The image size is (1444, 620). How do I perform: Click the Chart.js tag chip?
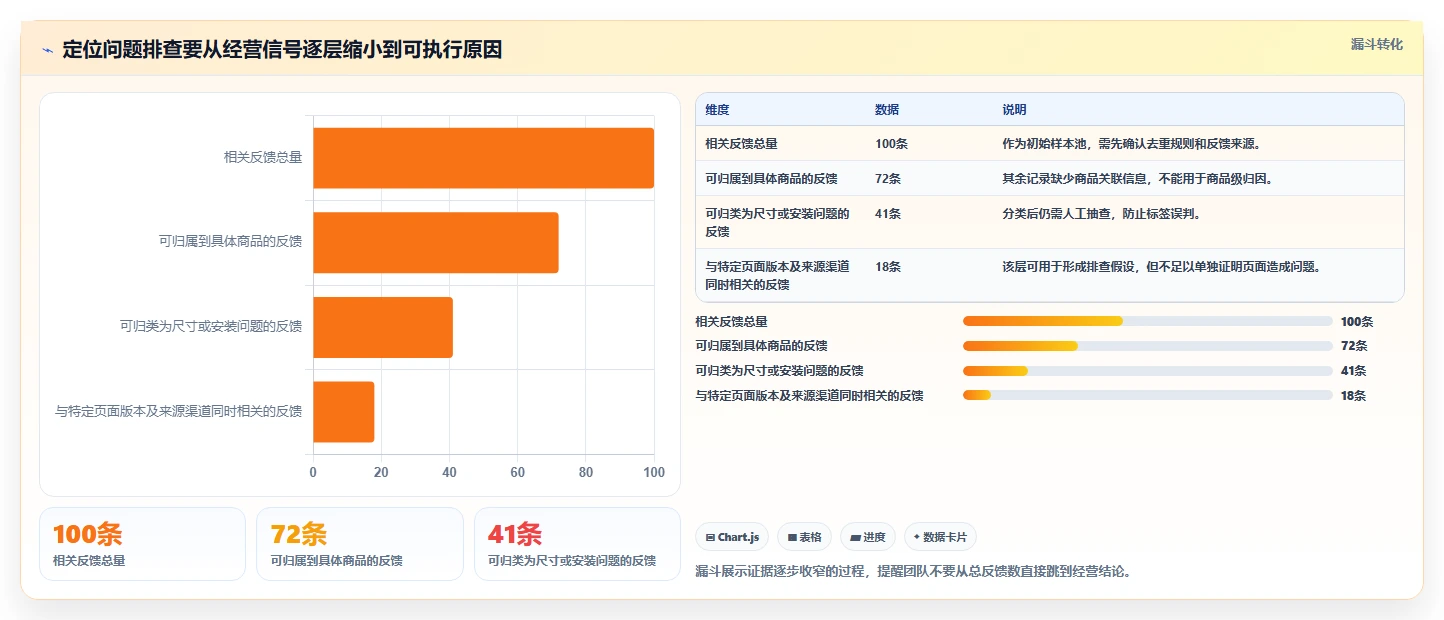732,537
